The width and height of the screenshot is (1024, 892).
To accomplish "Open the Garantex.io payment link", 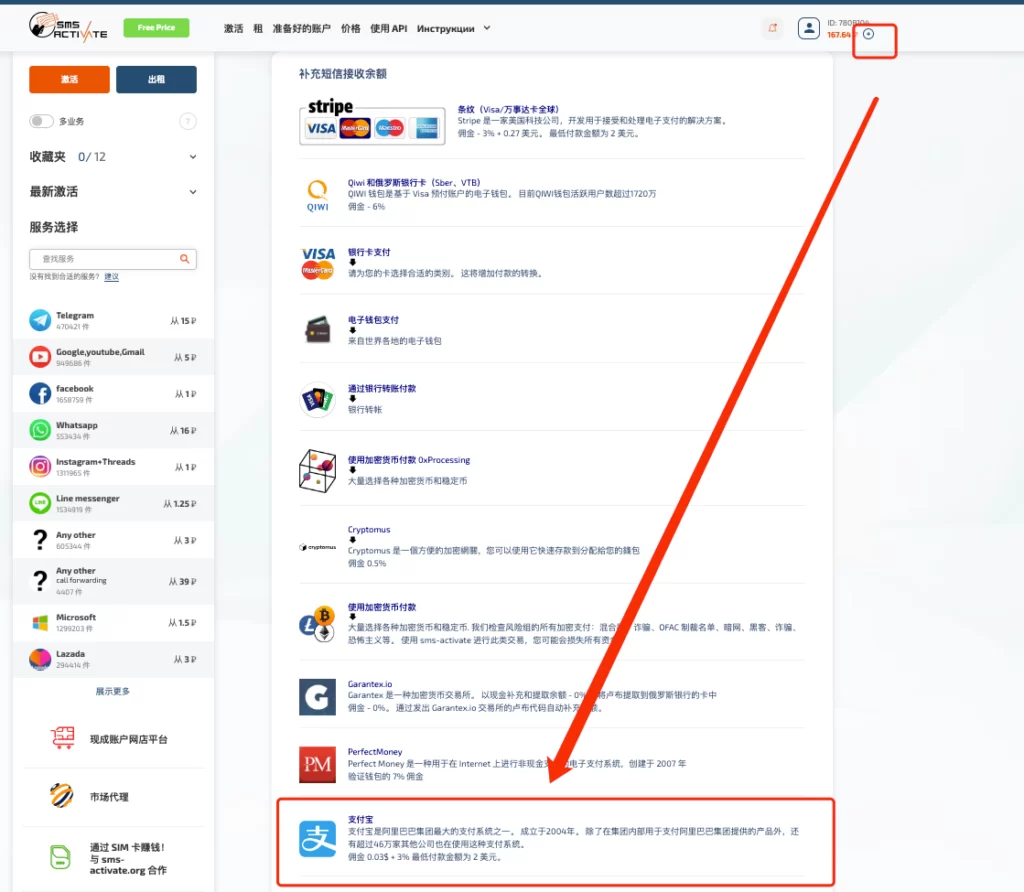I will click(x=370, y=684).
